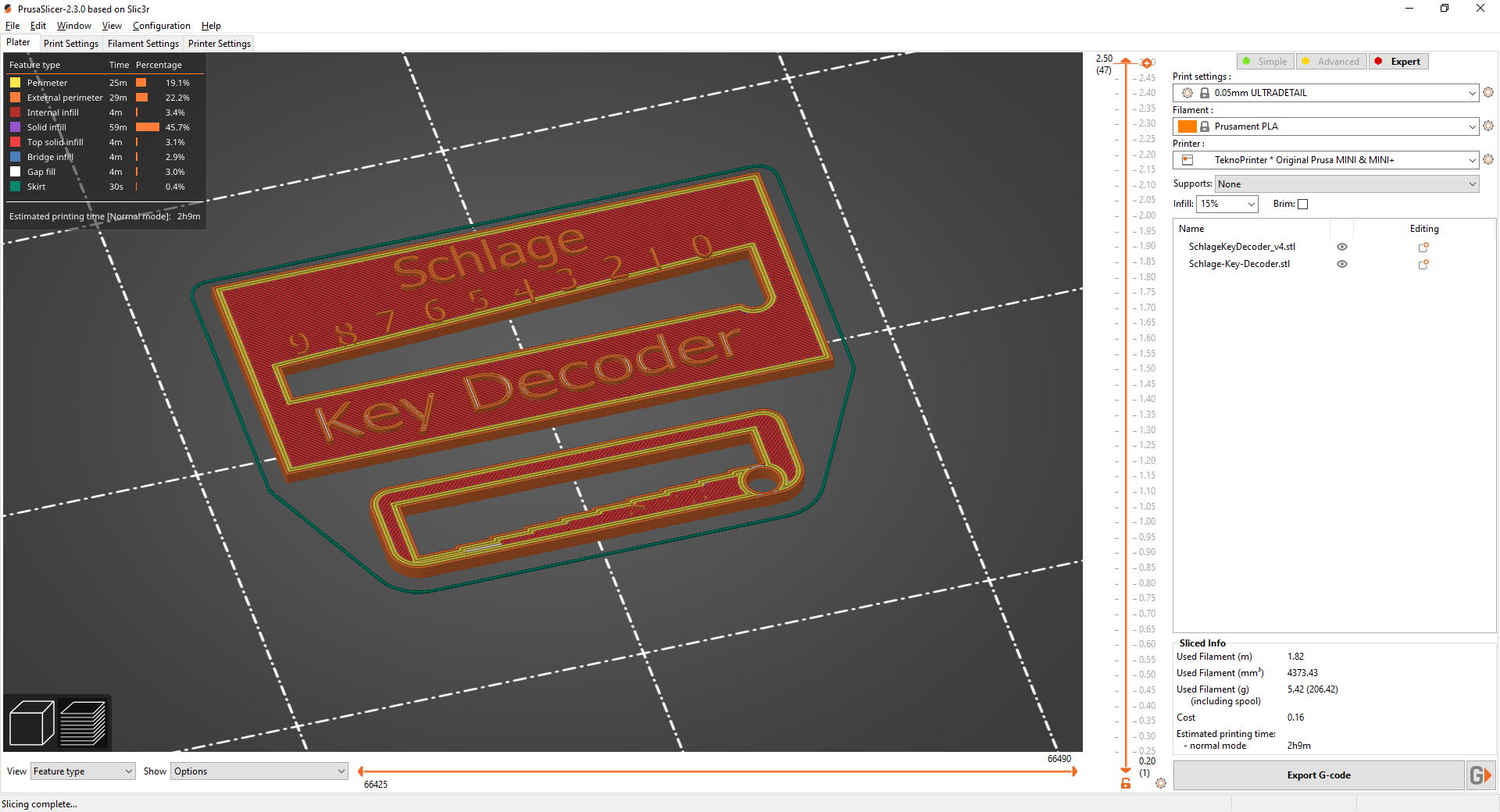1500x812 pixels.
Task: Switch to the Filament Settings tab
Action: 143,44
